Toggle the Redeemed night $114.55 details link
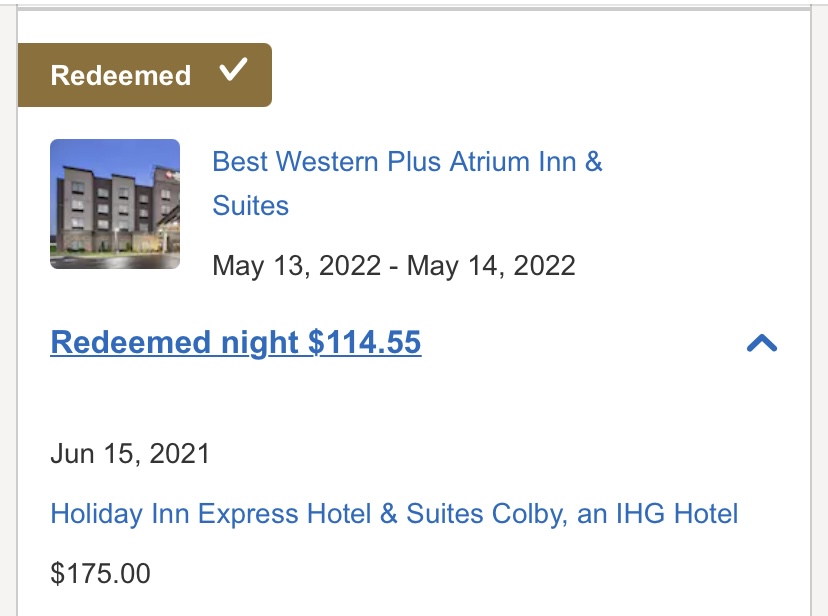Image resolution: width=828 pixels, height=616 pixels. 236,343
